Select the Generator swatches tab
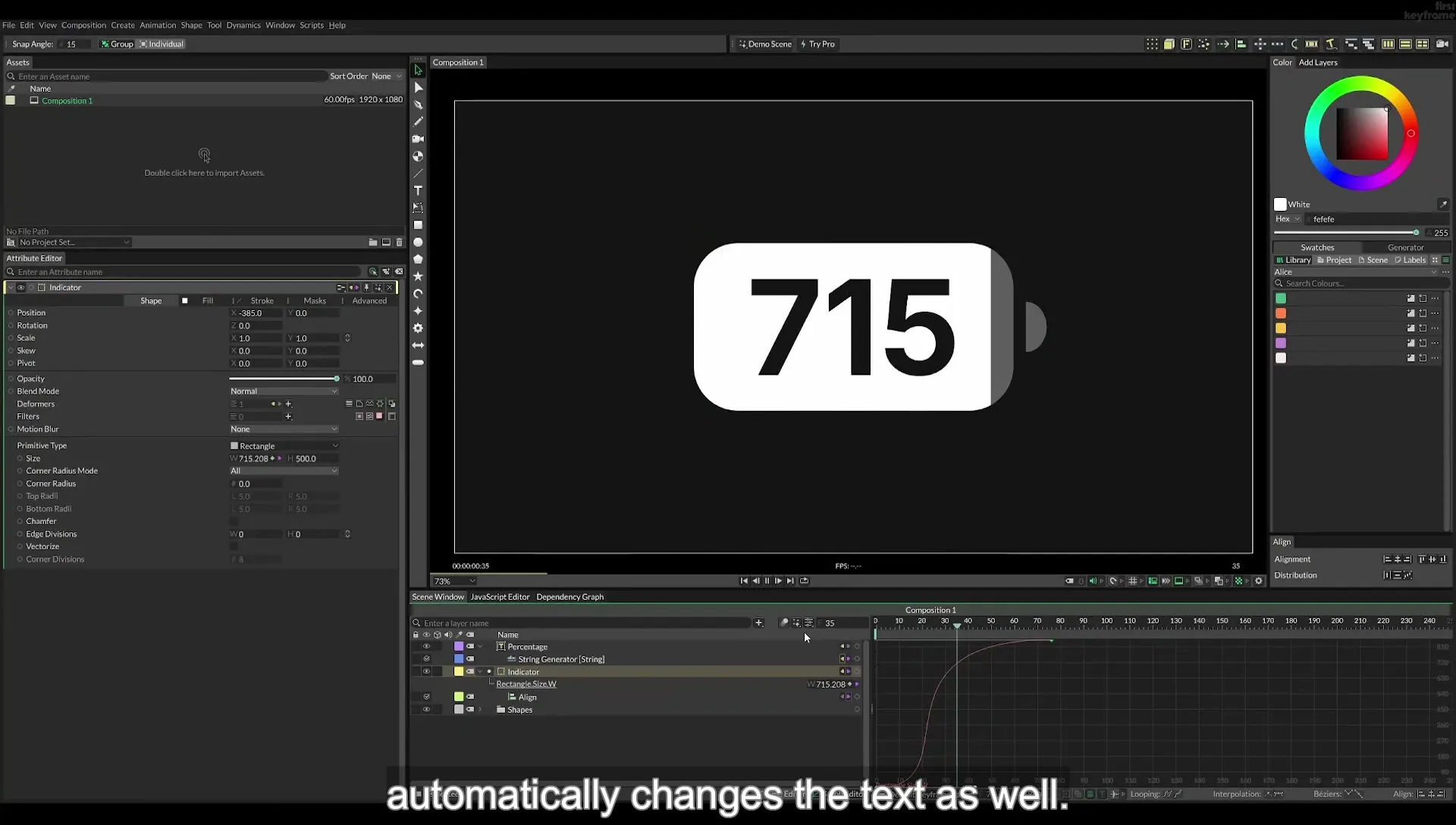 [x=1405, y=247]
